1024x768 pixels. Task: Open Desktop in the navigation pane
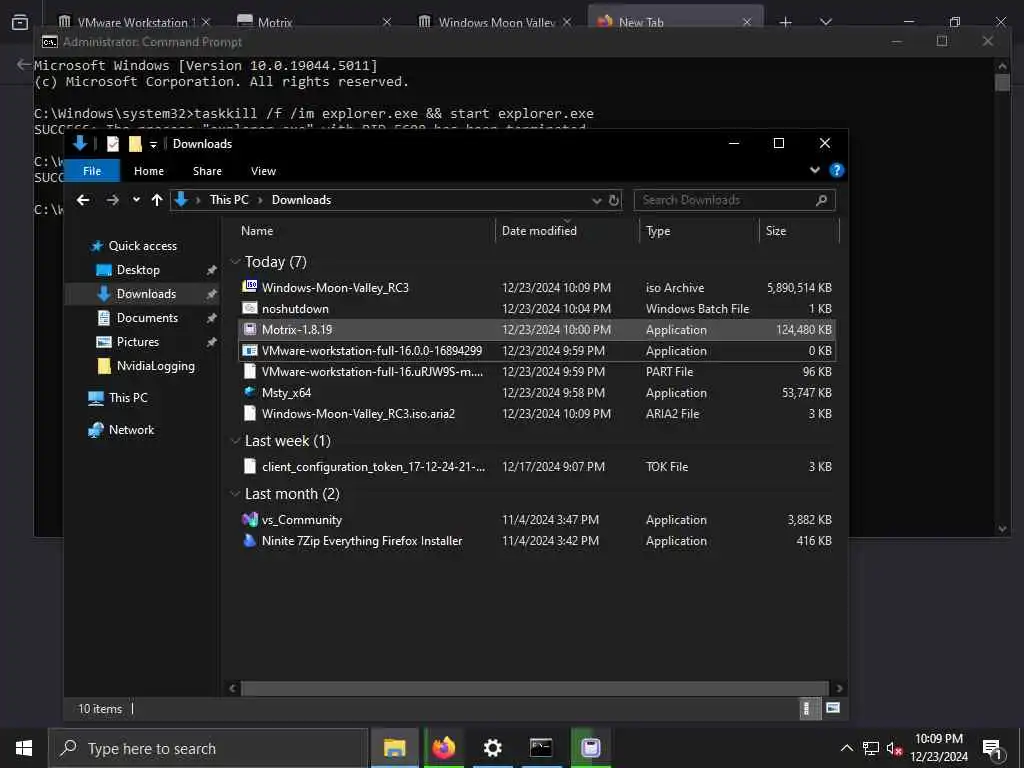(x=138, y=270)
